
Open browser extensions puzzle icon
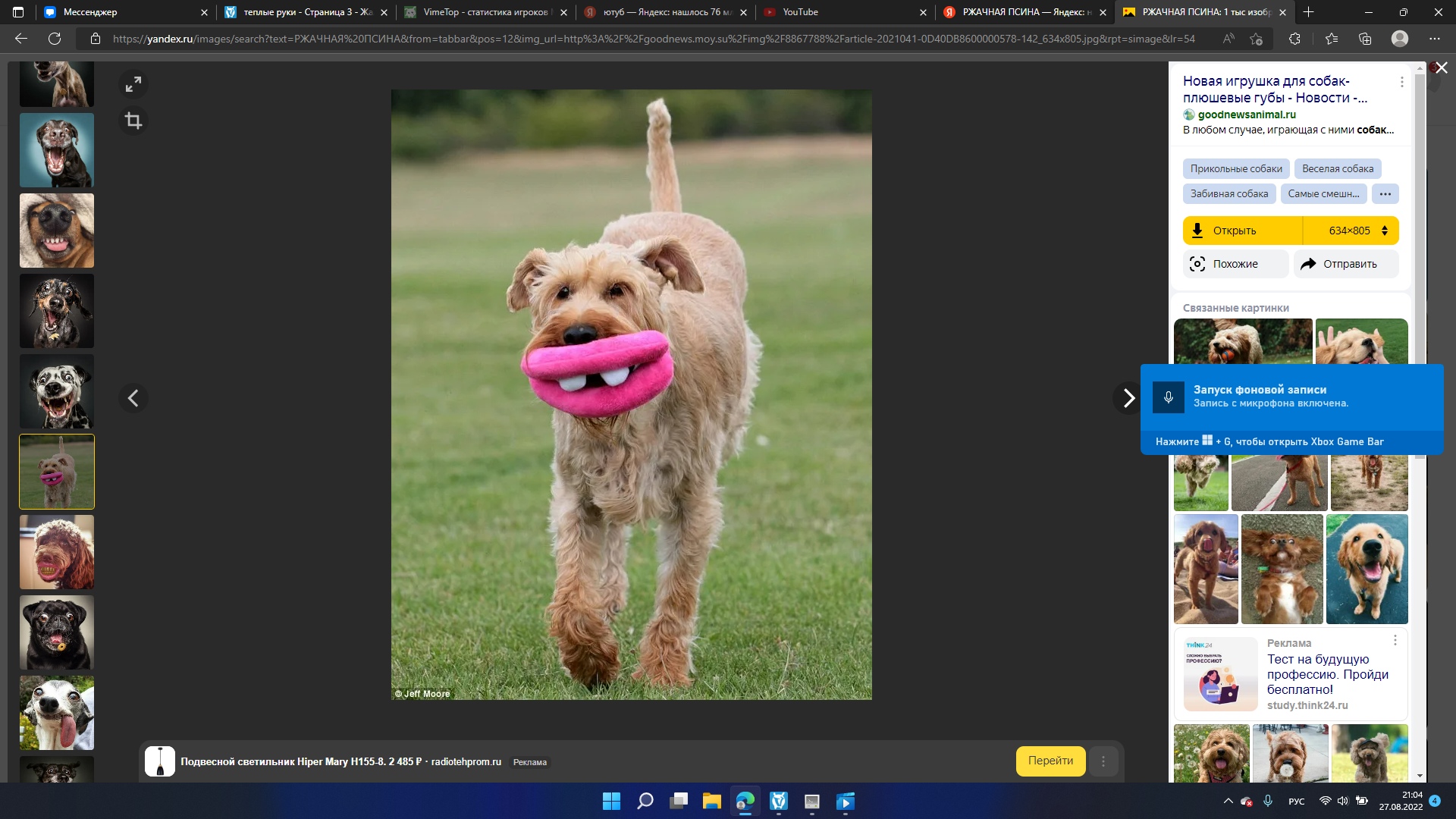tap(1294, 39)
